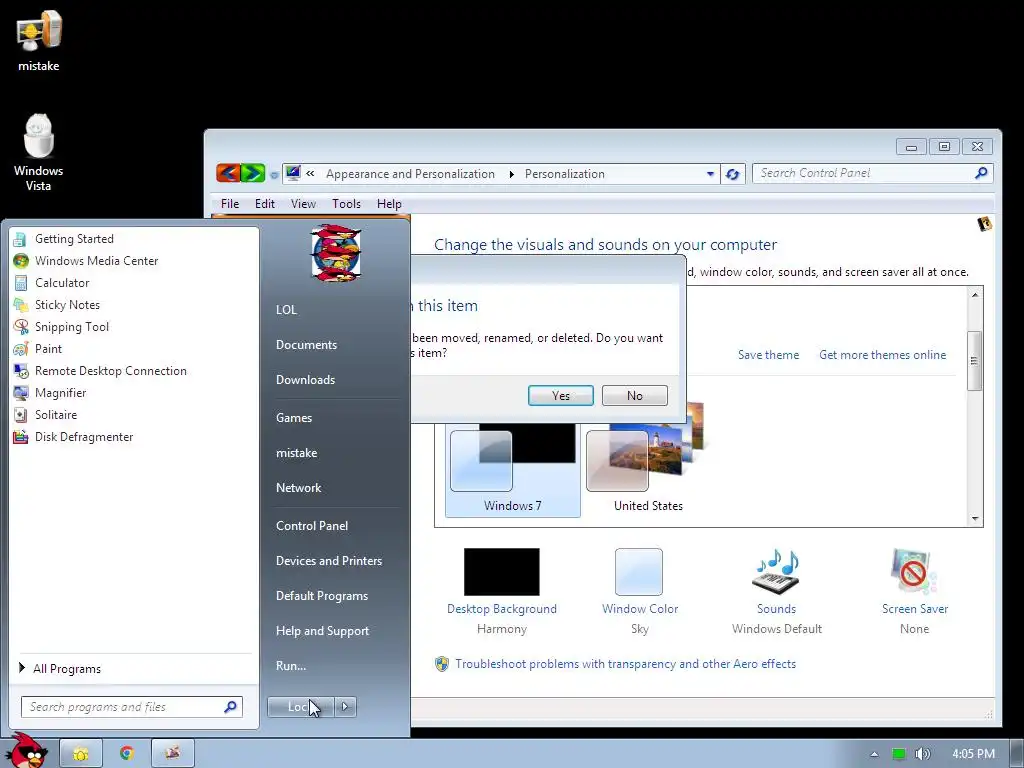Open Troubleshoot transparency and Aero effects link
Screen dimensions: 1024x768
tap(625, 664)
